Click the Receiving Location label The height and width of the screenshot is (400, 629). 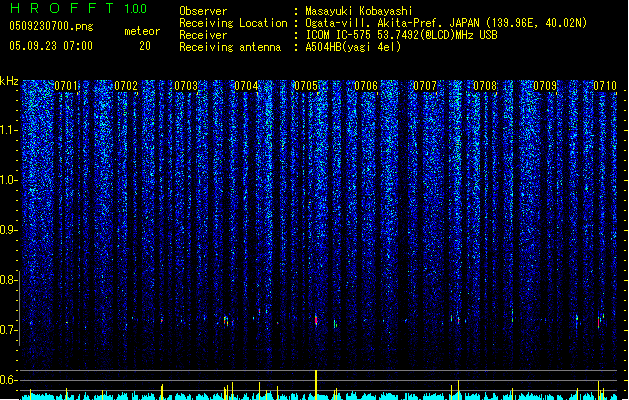[233, 23]
